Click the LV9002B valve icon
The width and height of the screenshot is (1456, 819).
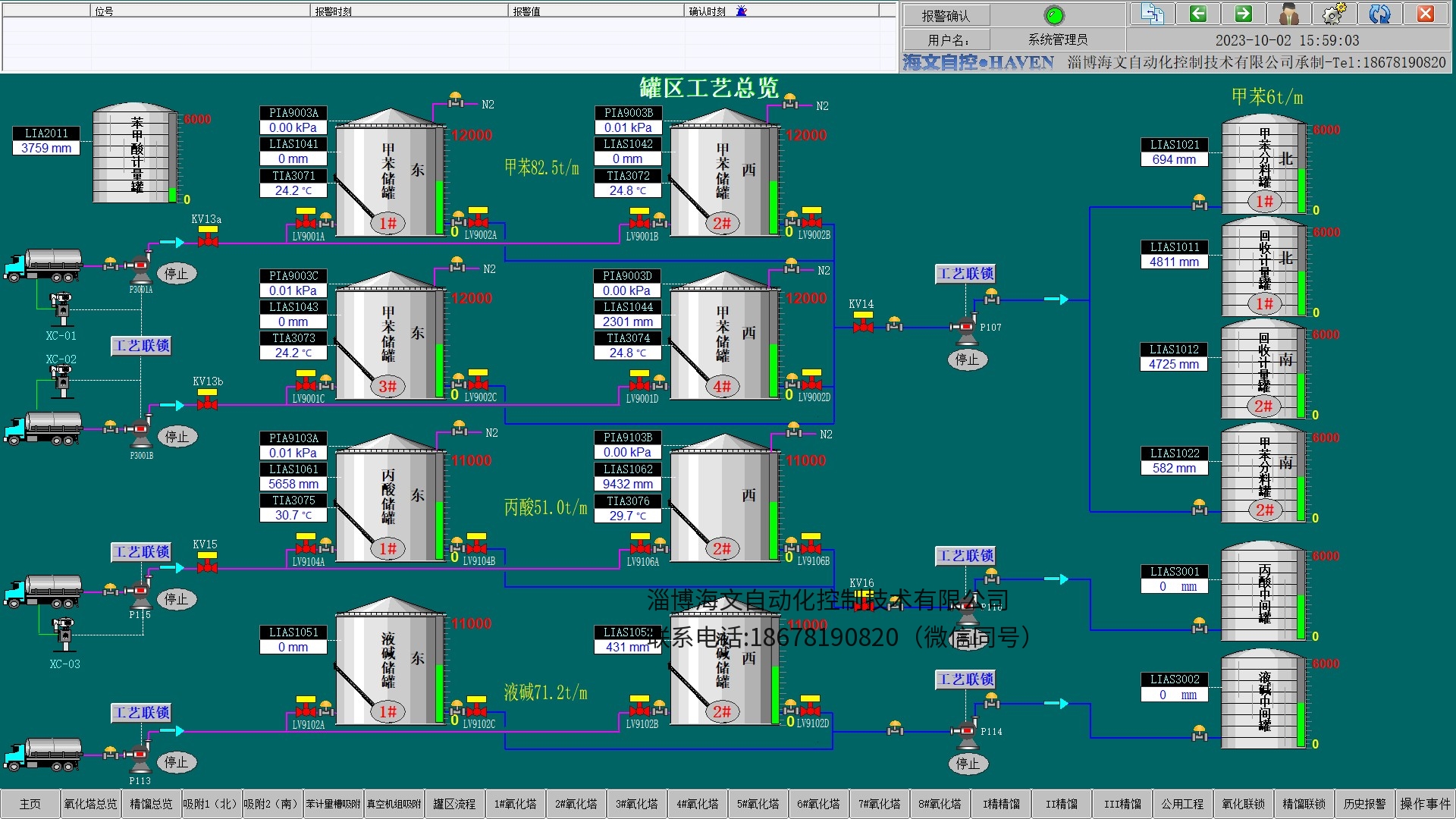click(x=811, y=218)
